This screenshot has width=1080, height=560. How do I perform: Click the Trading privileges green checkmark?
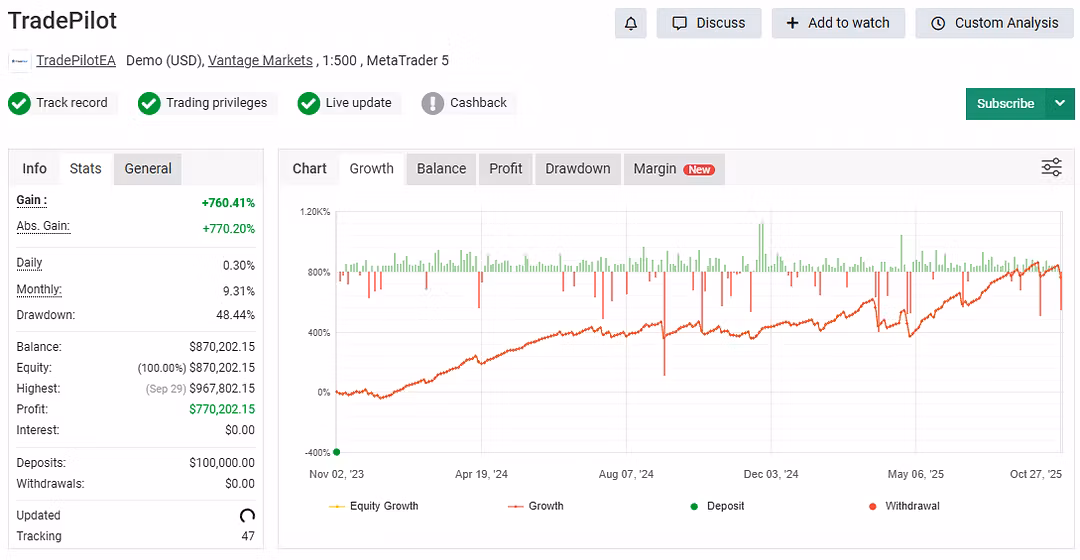pos(149,103)
